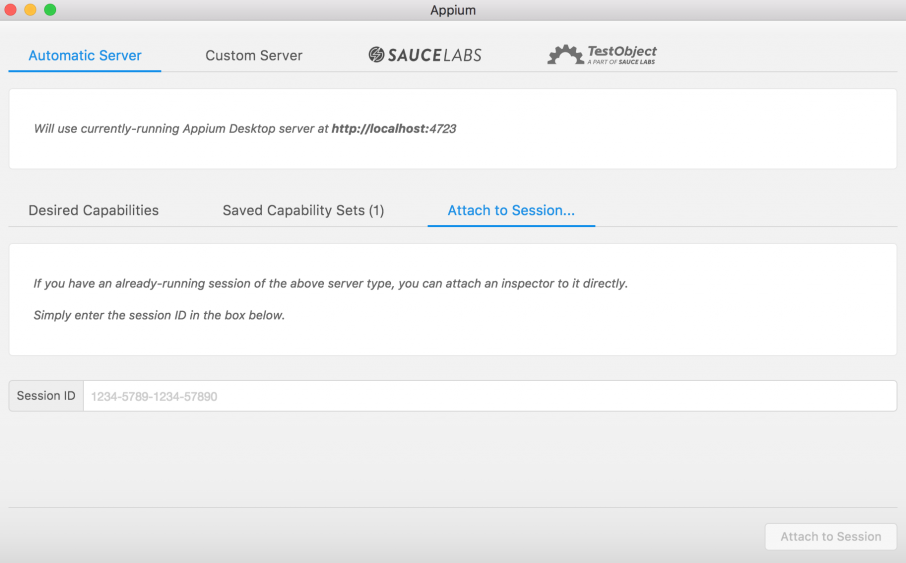The image size is (906, 563).
Task: Switch to the Automatic Server tab
Action: [x=85, y=55]
